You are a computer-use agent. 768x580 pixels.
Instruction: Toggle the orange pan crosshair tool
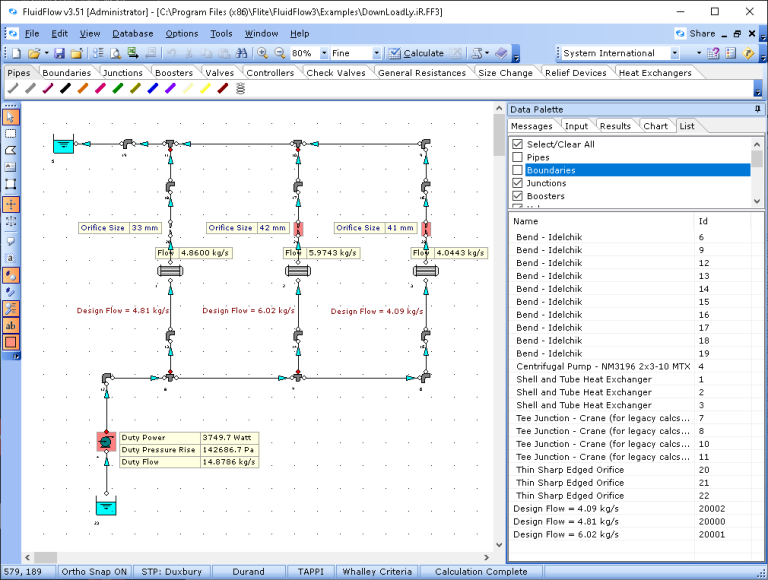(10, 204)
